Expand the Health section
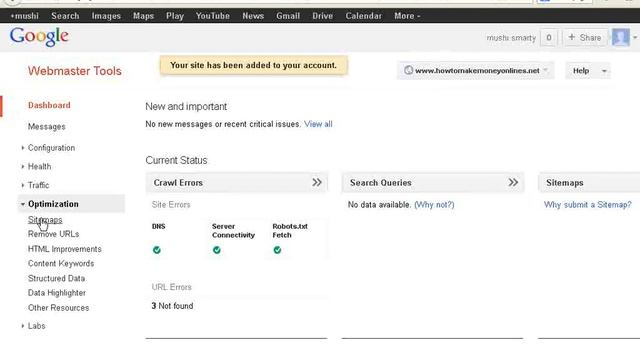This screenshot has width=640, height=360. pyautogui.click(x=39, y=167)
